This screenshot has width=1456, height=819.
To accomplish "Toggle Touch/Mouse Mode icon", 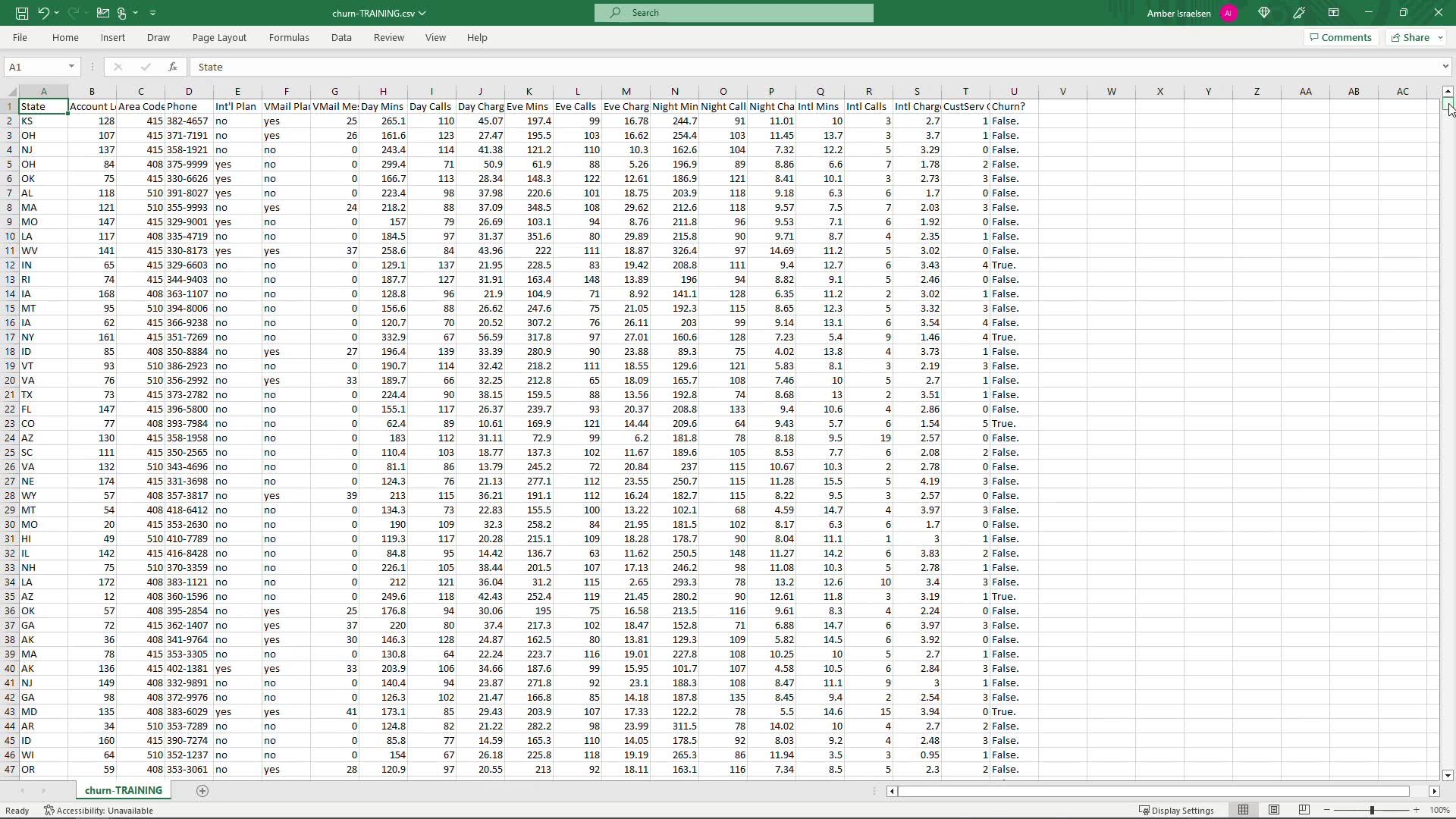I will [121, 13].
